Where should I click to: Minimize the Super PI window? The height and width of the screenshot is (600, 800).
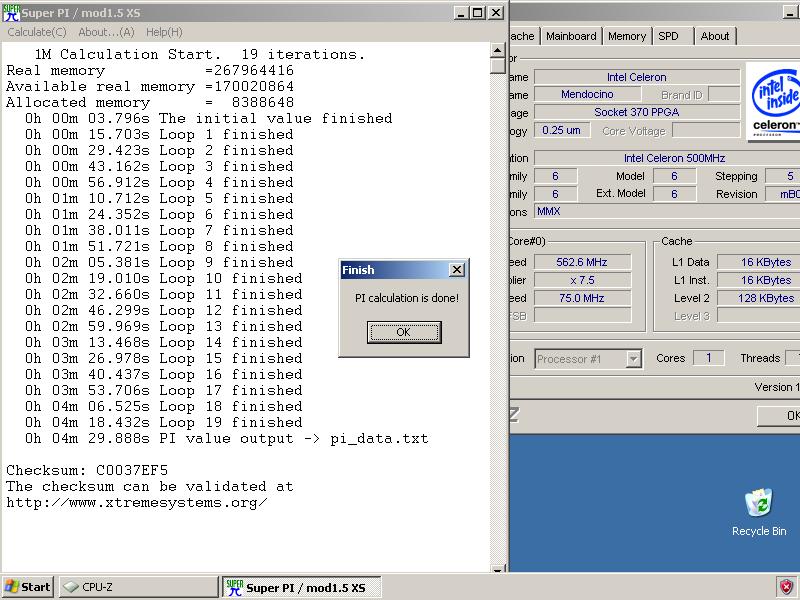point(461,13)
